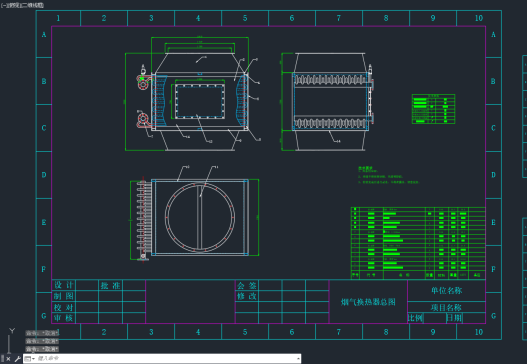The width and height of the screenshot is (527, 364).
Task: Select the 单位名称 title block text
Action: [446, 290]
